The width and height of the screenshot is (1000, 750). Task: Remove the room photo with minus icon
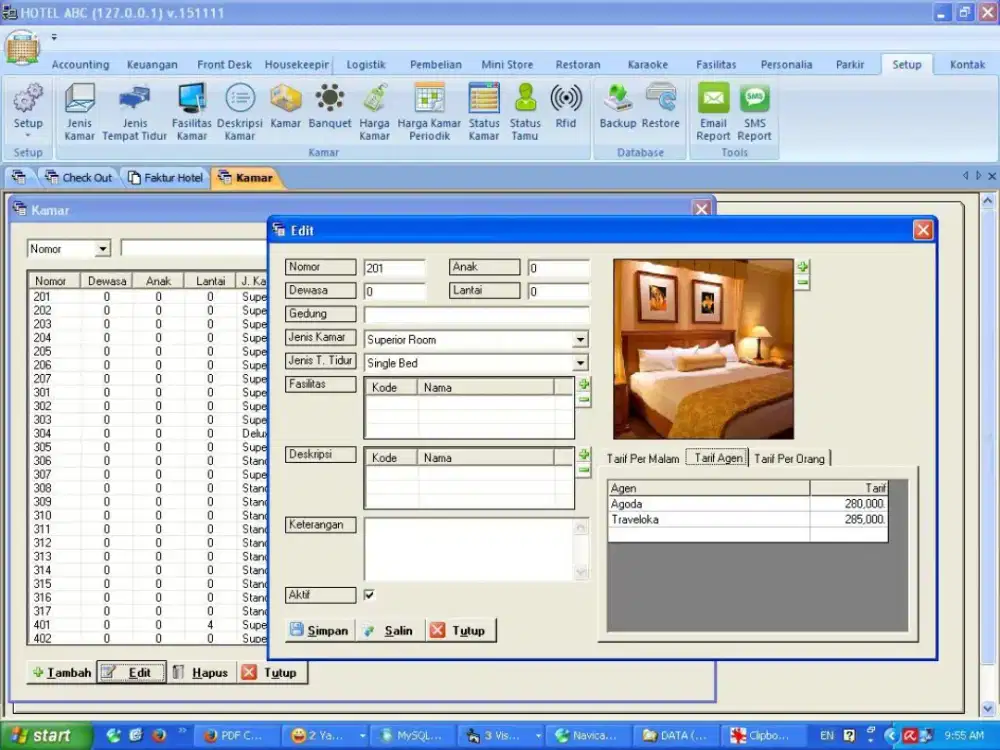(802, 282)
